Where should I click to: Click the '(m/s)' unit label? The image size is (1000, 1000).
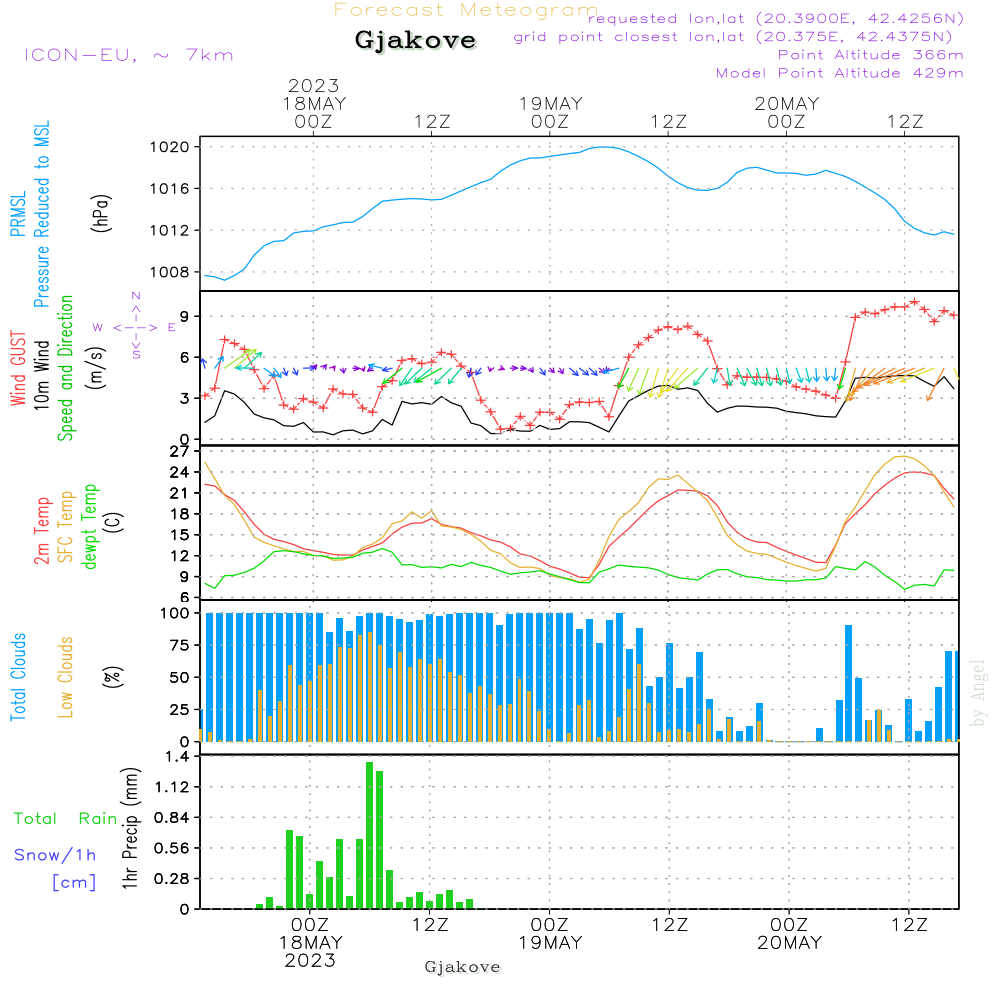click(96, 368)
